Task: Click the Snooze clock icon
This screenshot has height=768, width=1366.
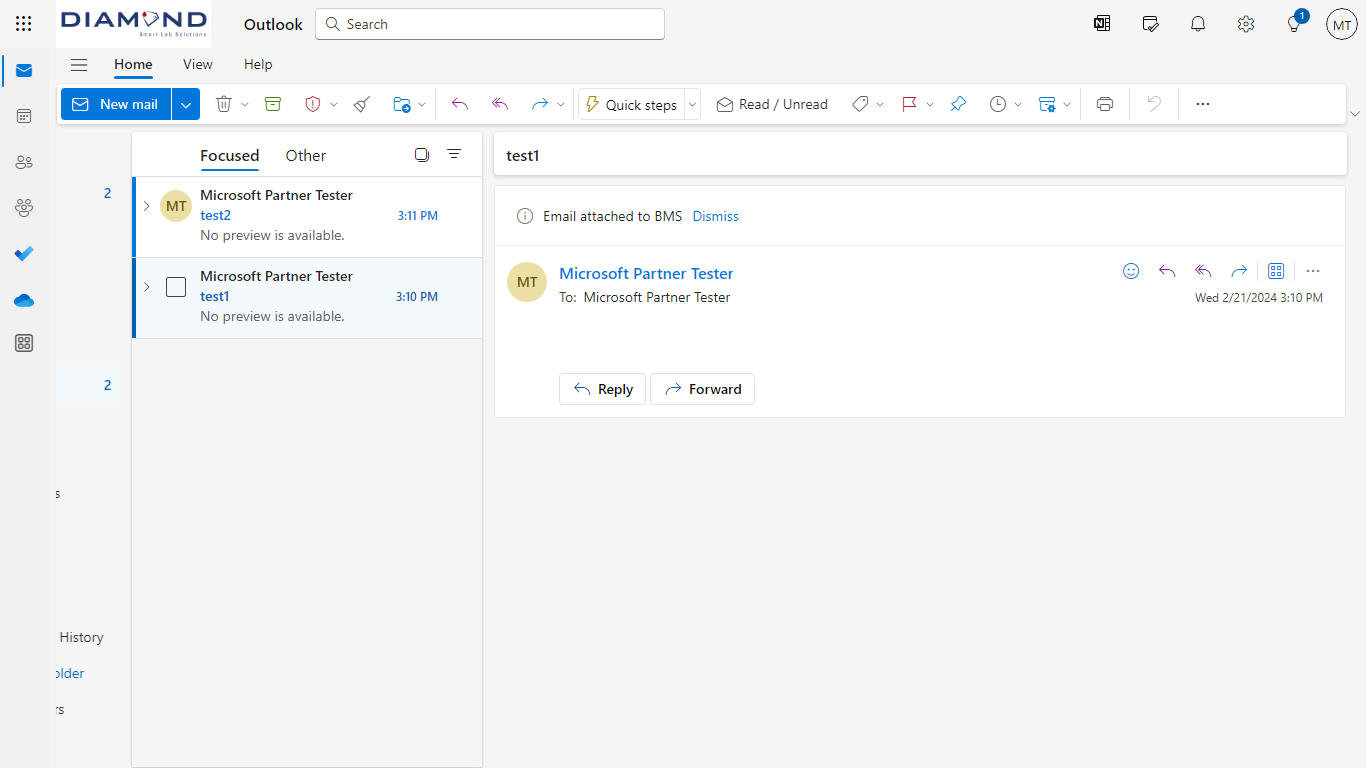Action: (x=998, y=104)
